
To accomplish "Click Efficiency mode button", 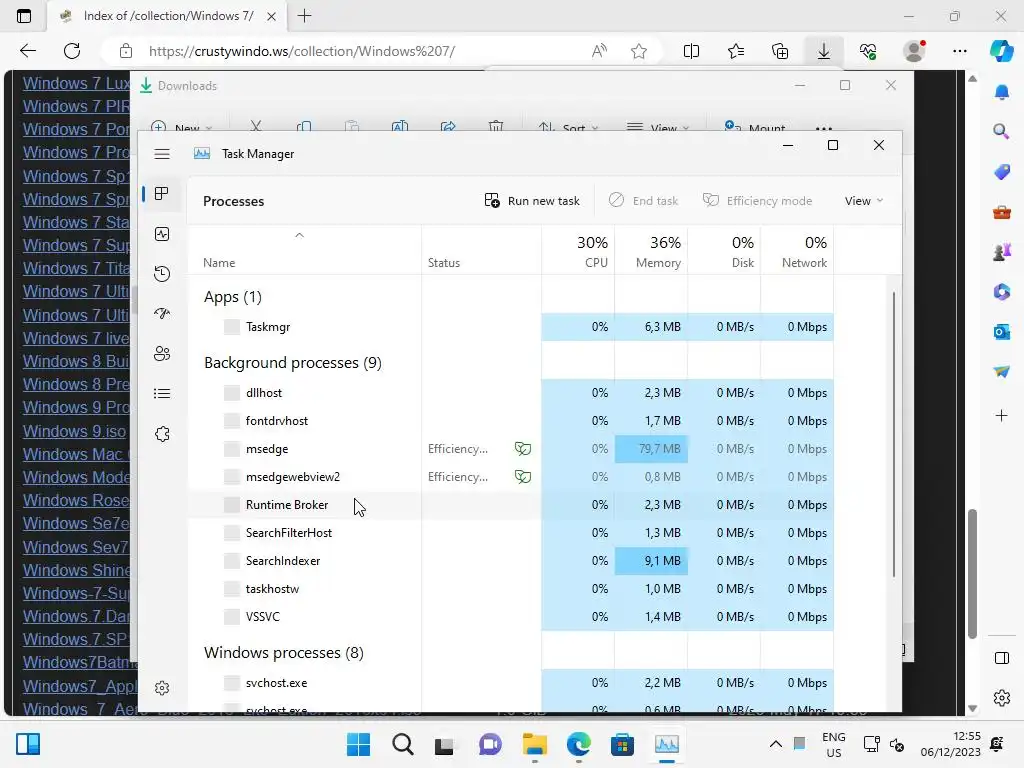I will (758, 200).
